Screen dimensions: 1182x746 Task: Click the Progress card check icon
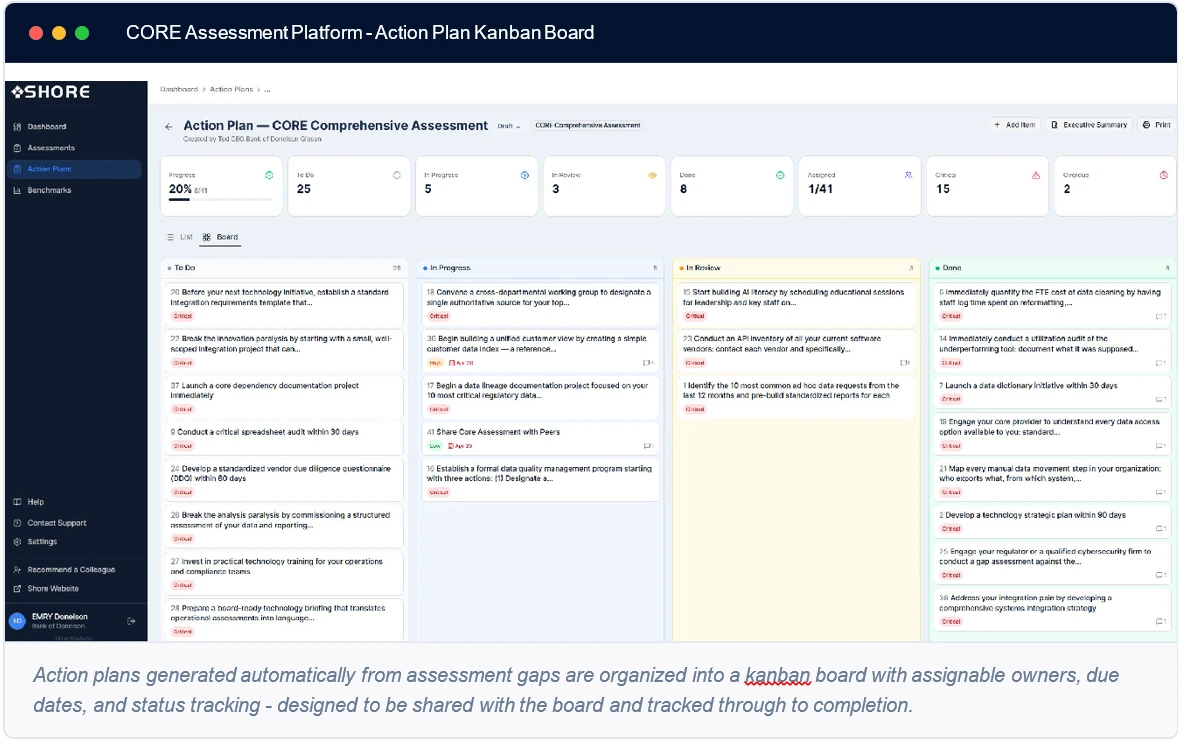pos(269,175)
